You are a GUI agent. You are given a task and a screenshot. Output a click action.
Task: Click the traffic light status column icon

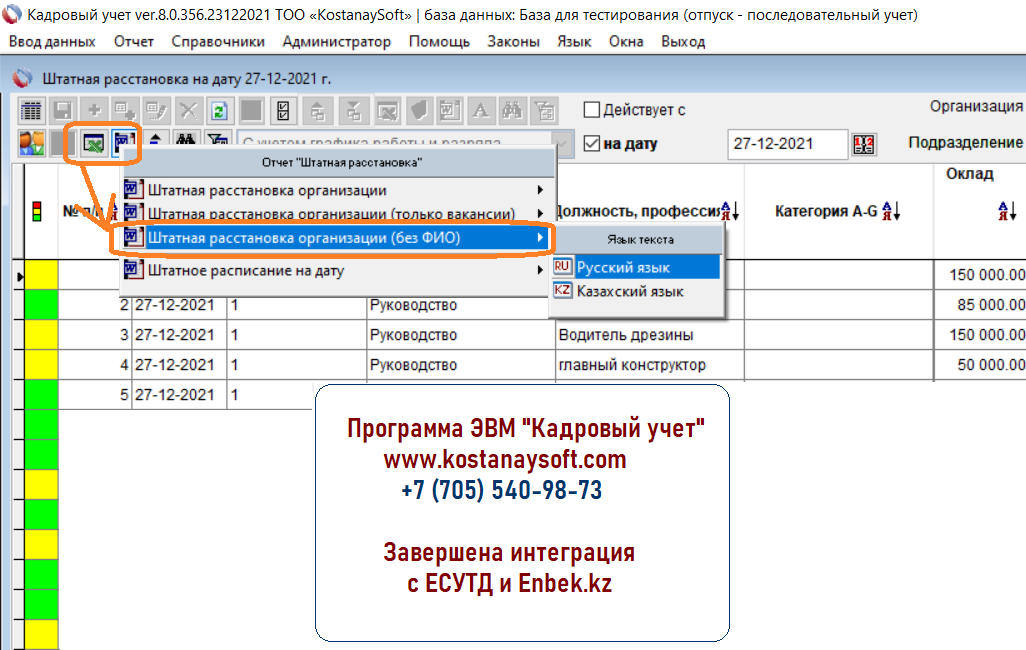[37, 211]
